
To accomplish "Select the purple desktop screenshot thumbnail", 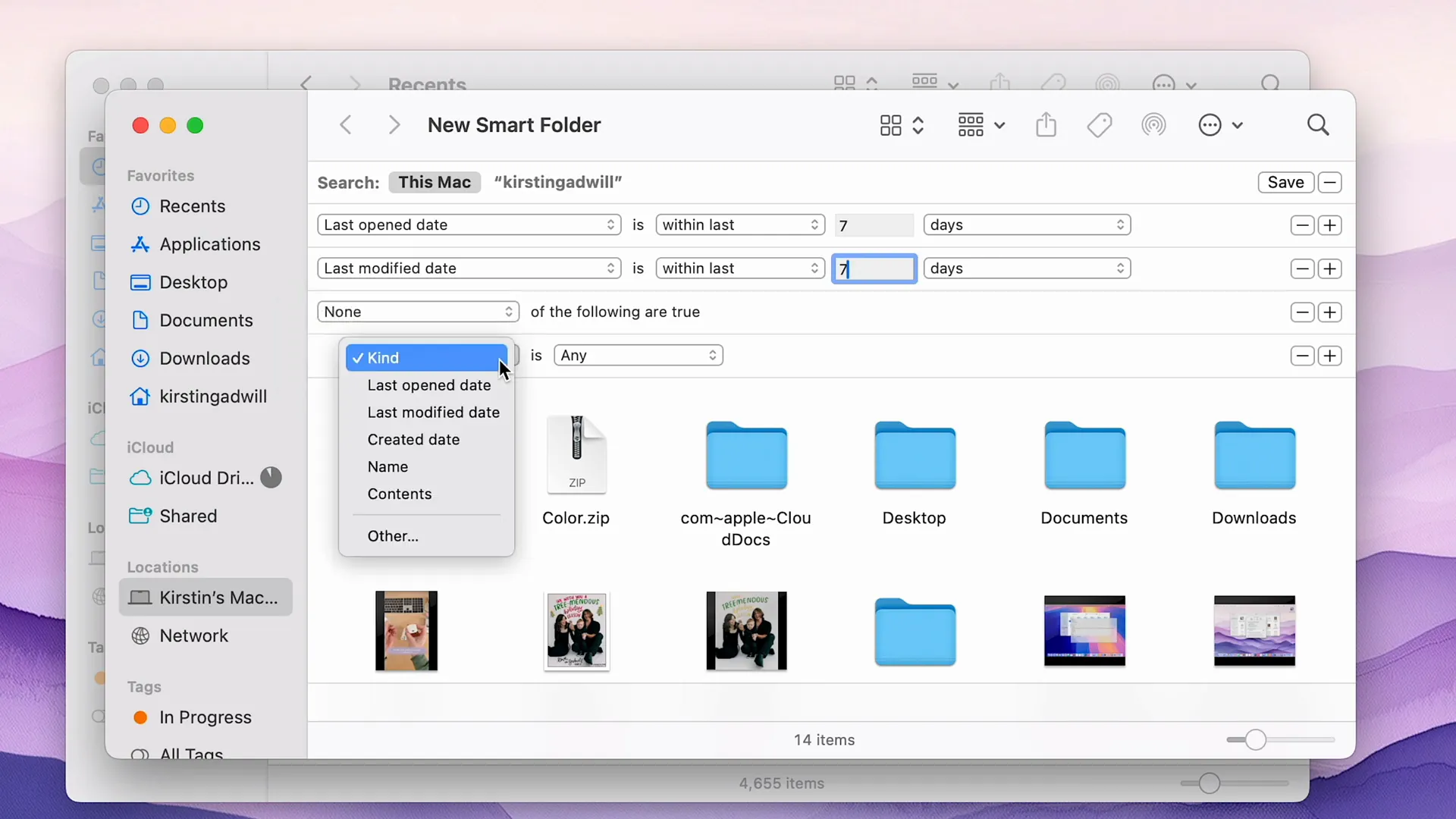I will [1254, 631].
